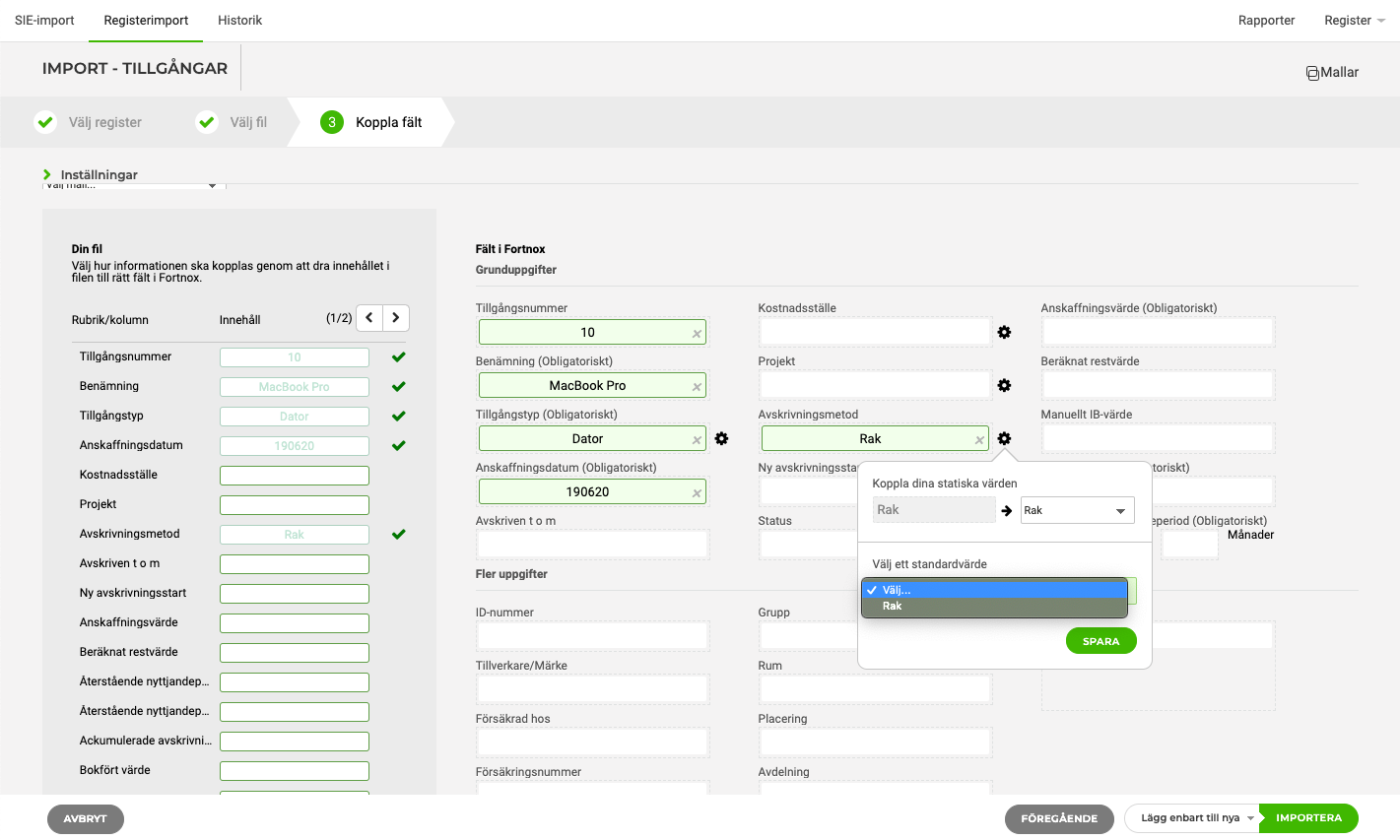Open settings gear next to Tillgångstyp field
The image size is (1400, 840).
[x=721, y=439]
